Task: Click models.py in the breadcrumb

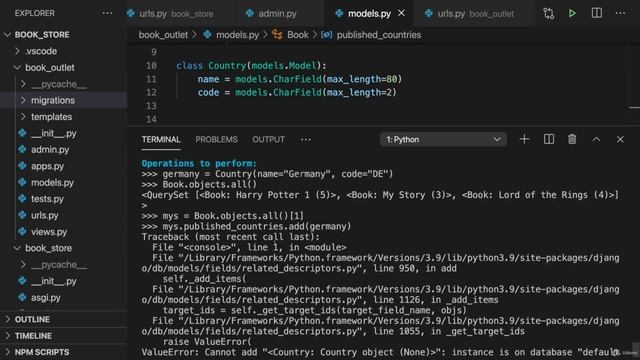Action: pos(237,35)
